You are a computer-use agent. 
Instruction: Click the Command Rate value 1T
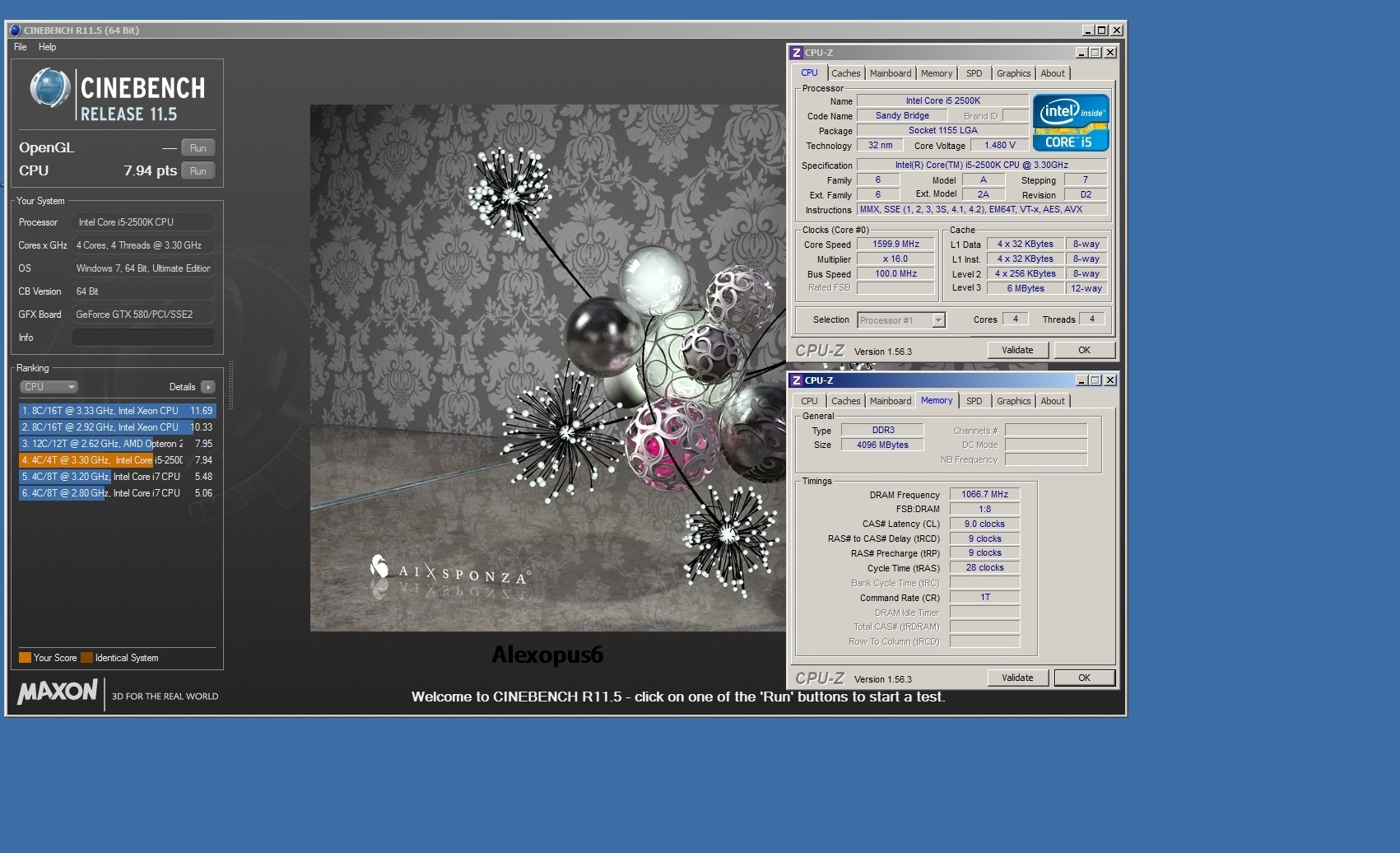coord(984,597)
